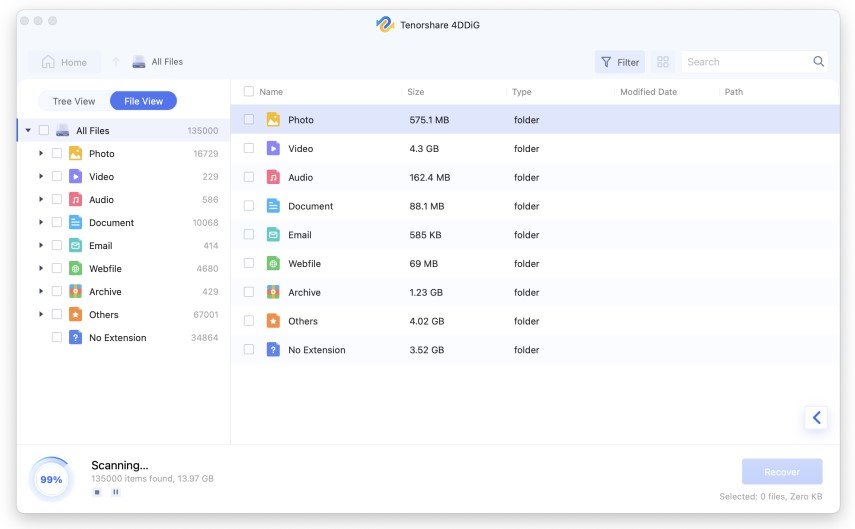Click the Archive icon in the sidebar

tap(75, 292)
